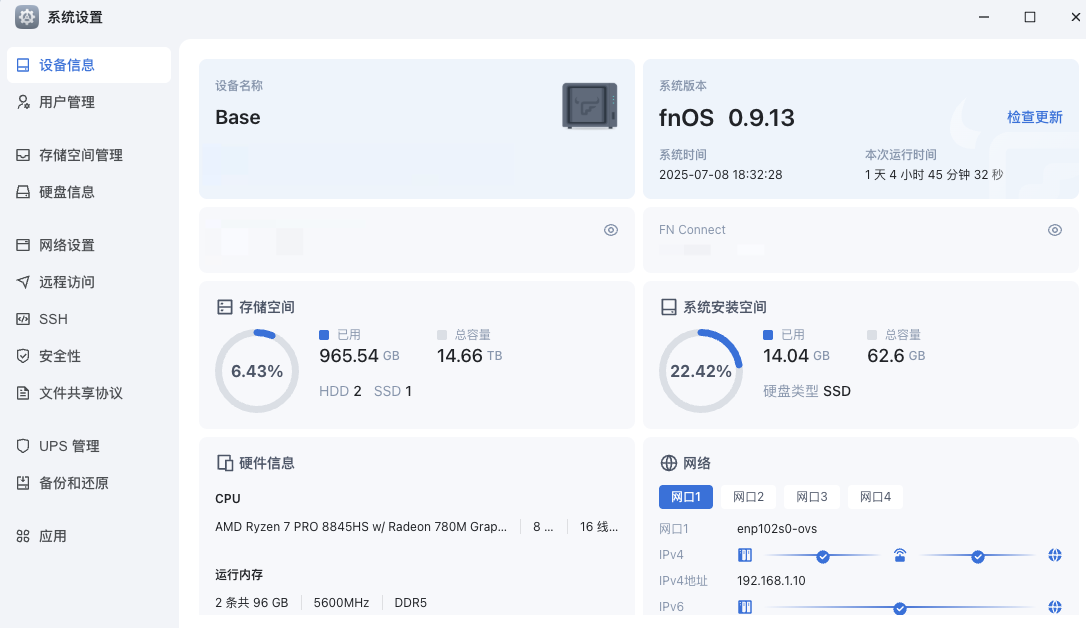Click the 系统安装空间 disk icon
The image size is (1086, 628).
(669, 307)
